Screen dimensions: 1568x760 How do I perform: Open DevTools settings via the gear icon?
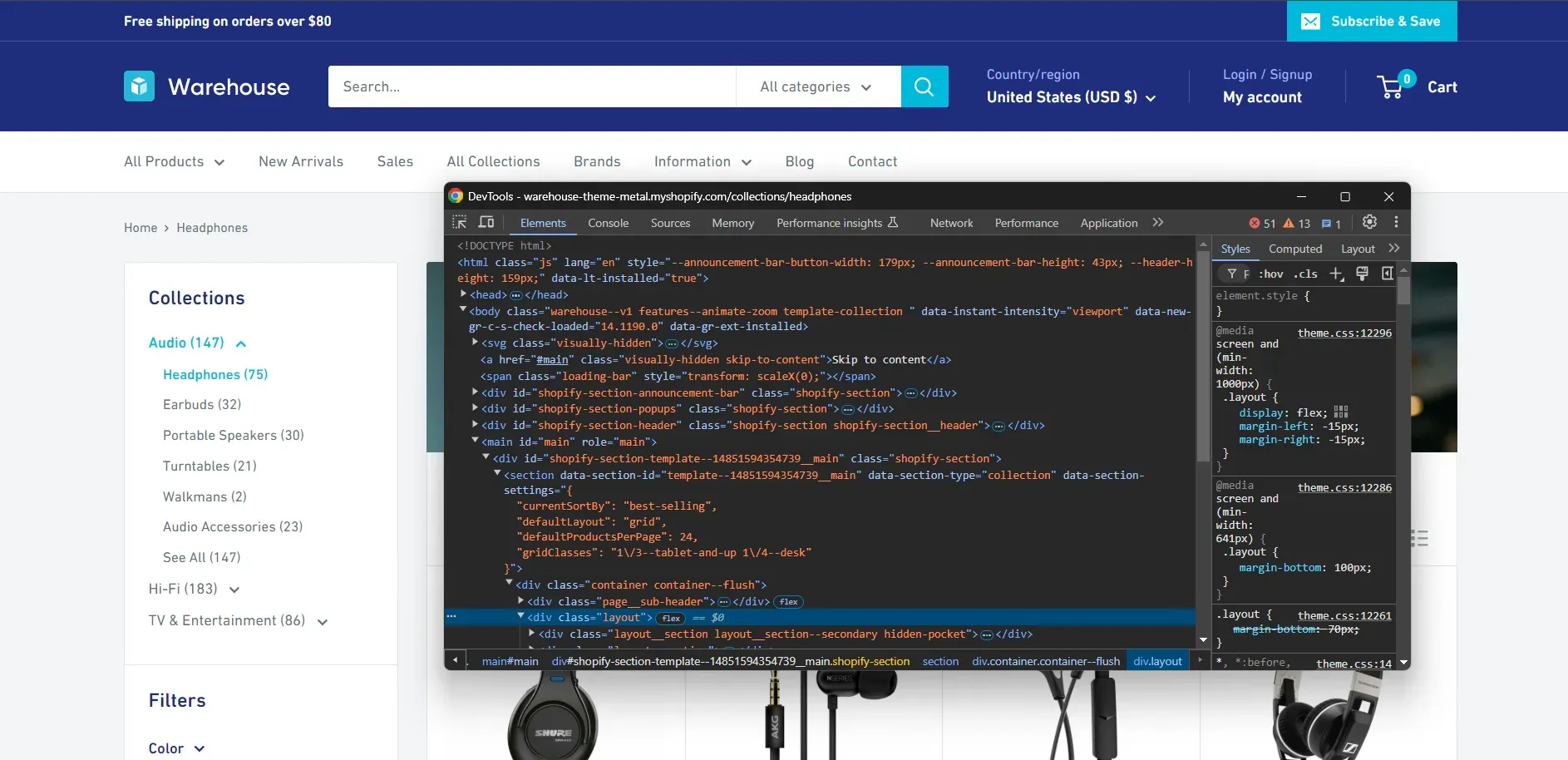[1369, 222]
